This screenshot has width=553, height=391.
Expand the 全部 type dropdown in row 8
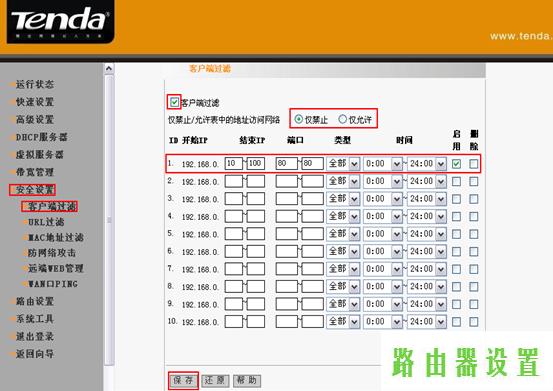coord(343,287)
